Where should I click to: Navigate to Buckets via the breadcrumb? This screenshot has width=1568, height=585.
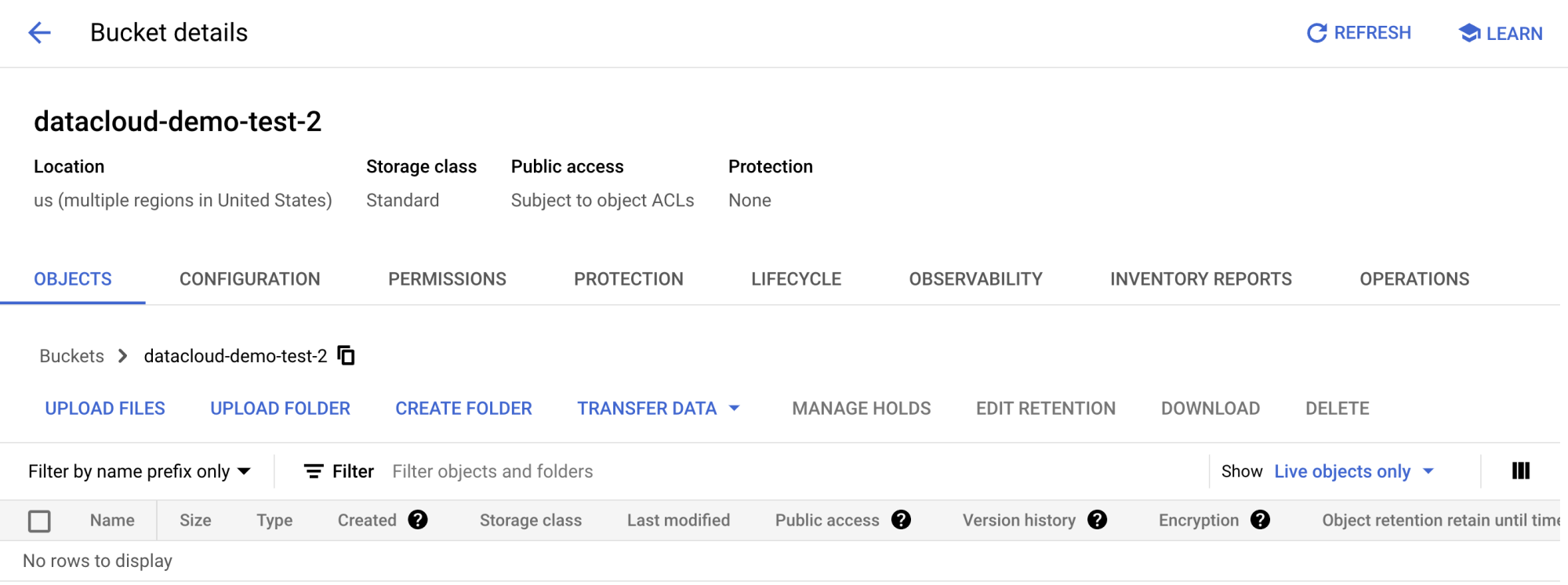[x=71, y=355]
